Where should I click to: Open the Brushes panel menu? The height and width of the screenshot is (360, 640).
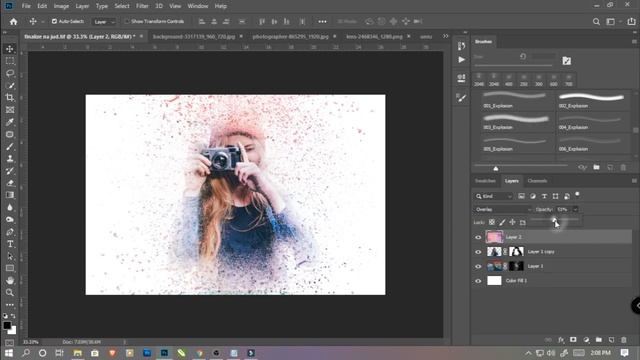click(634, 42)
